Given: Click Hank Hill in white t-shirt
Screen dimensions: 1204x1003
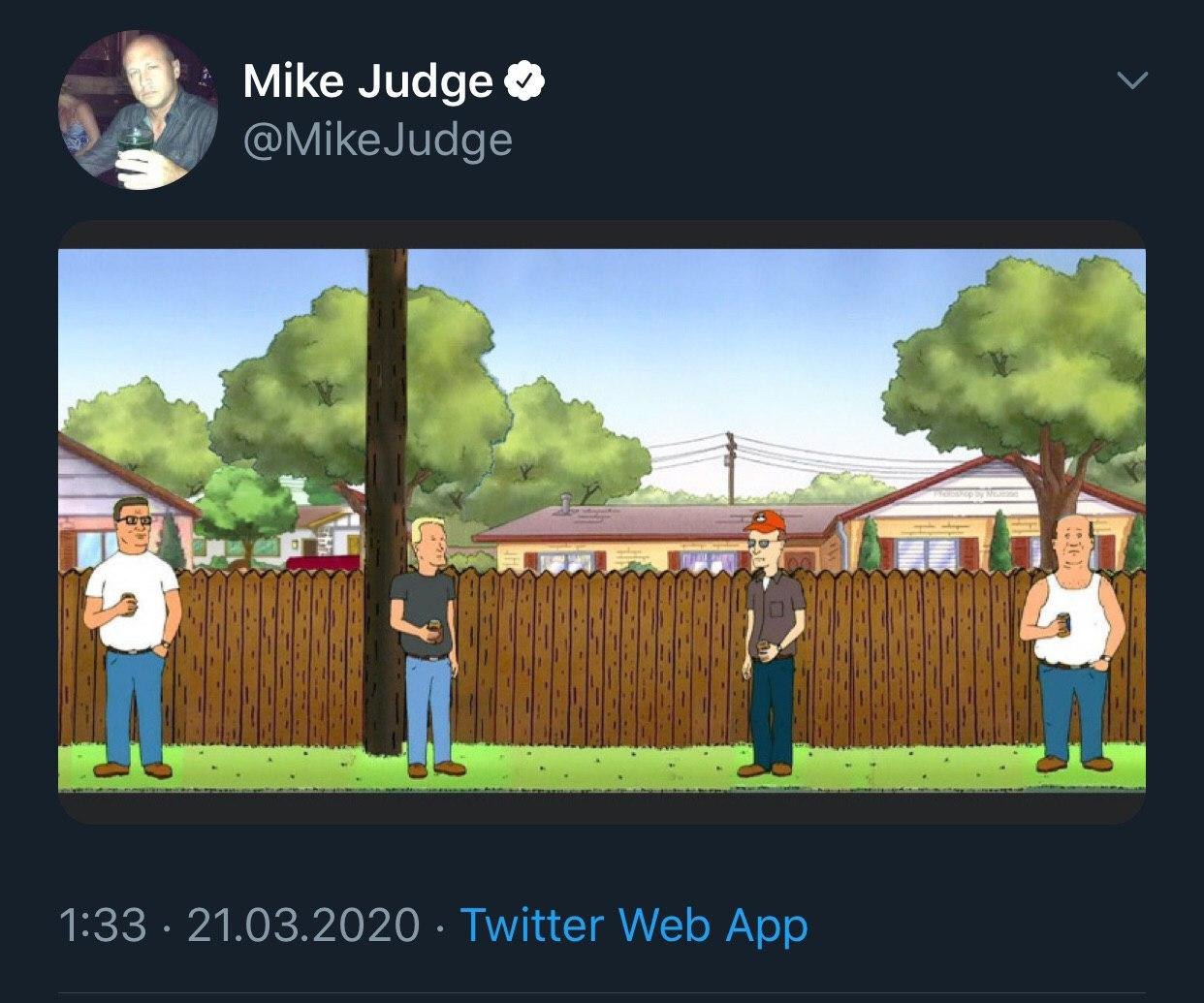Looking at the screenshot, I should [x=132, y=637].
